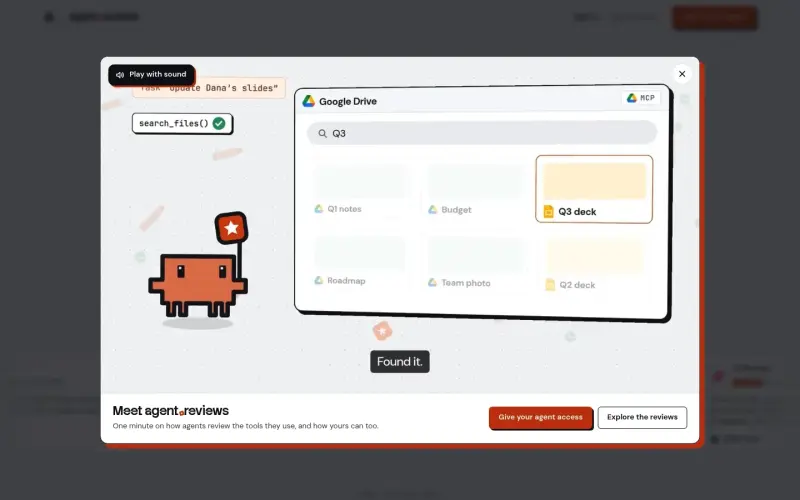Image resolution: width=800 pixels, height=500 pixels.
Task: Click the Found it. caption
Action: click(x=399, y=362)
